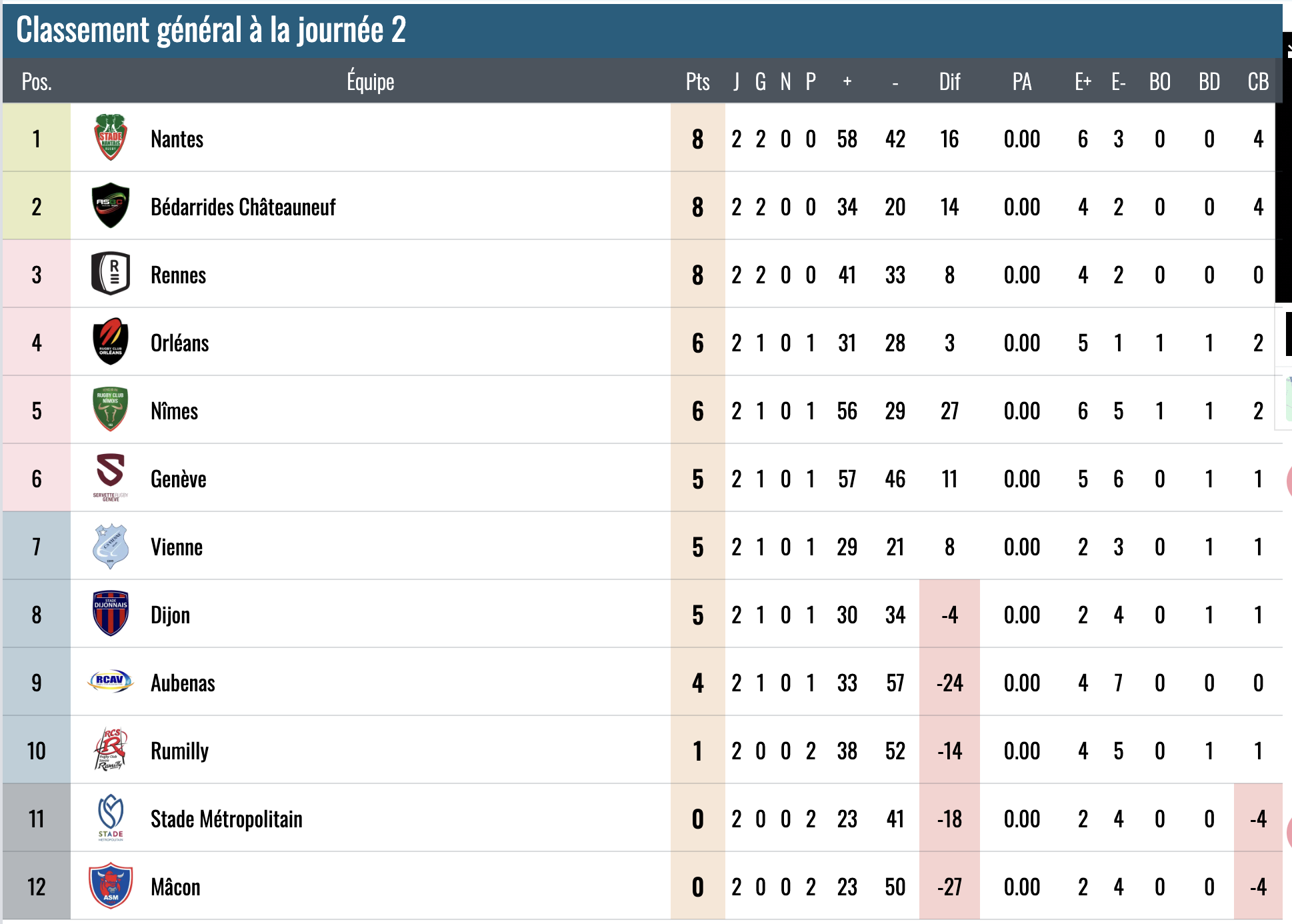Open the Nîmes green bull crest
Viewport: 1292px width, 924px height.
click(x=111, y=410)
